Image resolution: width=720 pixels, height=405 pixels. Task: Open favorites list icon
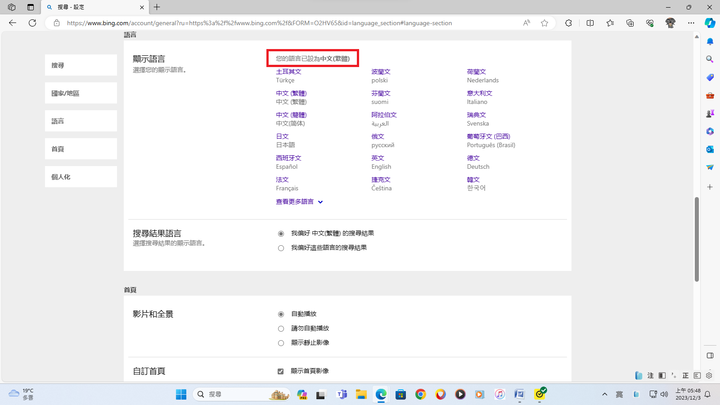[x=610, y=23]
